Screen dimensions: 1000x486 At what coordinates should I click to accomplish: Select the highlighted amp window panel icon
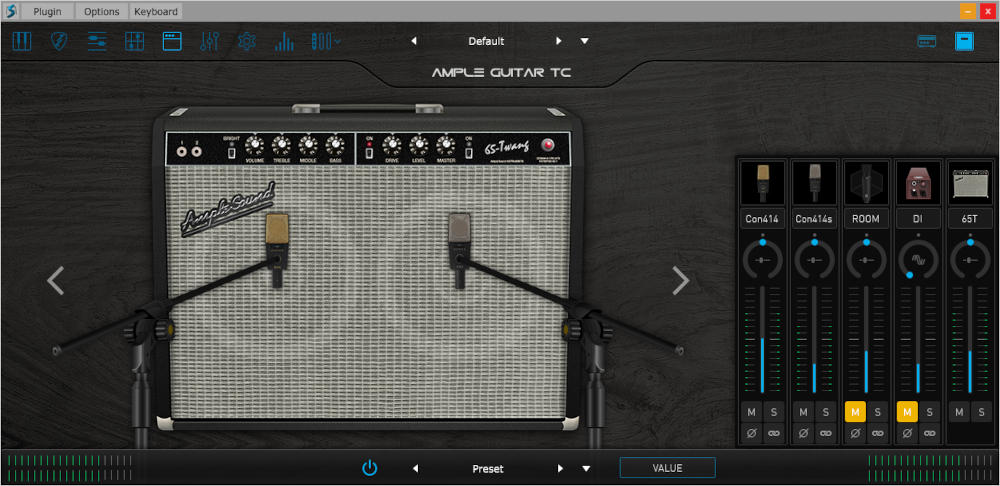click(x=172, y=41)
